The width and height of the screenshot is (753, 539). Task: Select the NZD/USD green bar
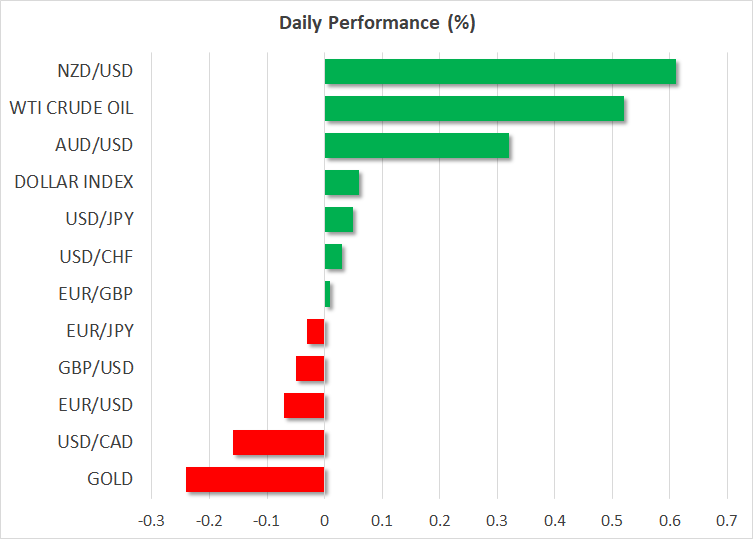500,72
